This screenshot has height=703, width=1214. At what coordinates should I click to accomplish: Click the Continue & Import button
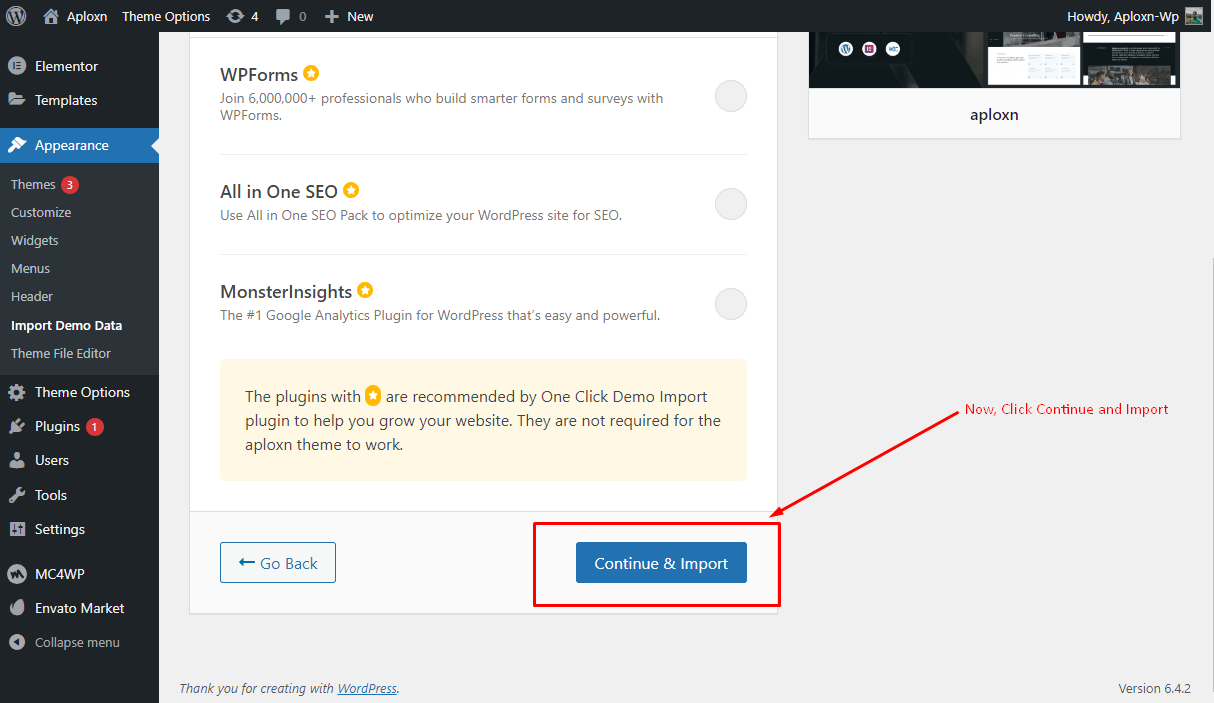[661, 562]
